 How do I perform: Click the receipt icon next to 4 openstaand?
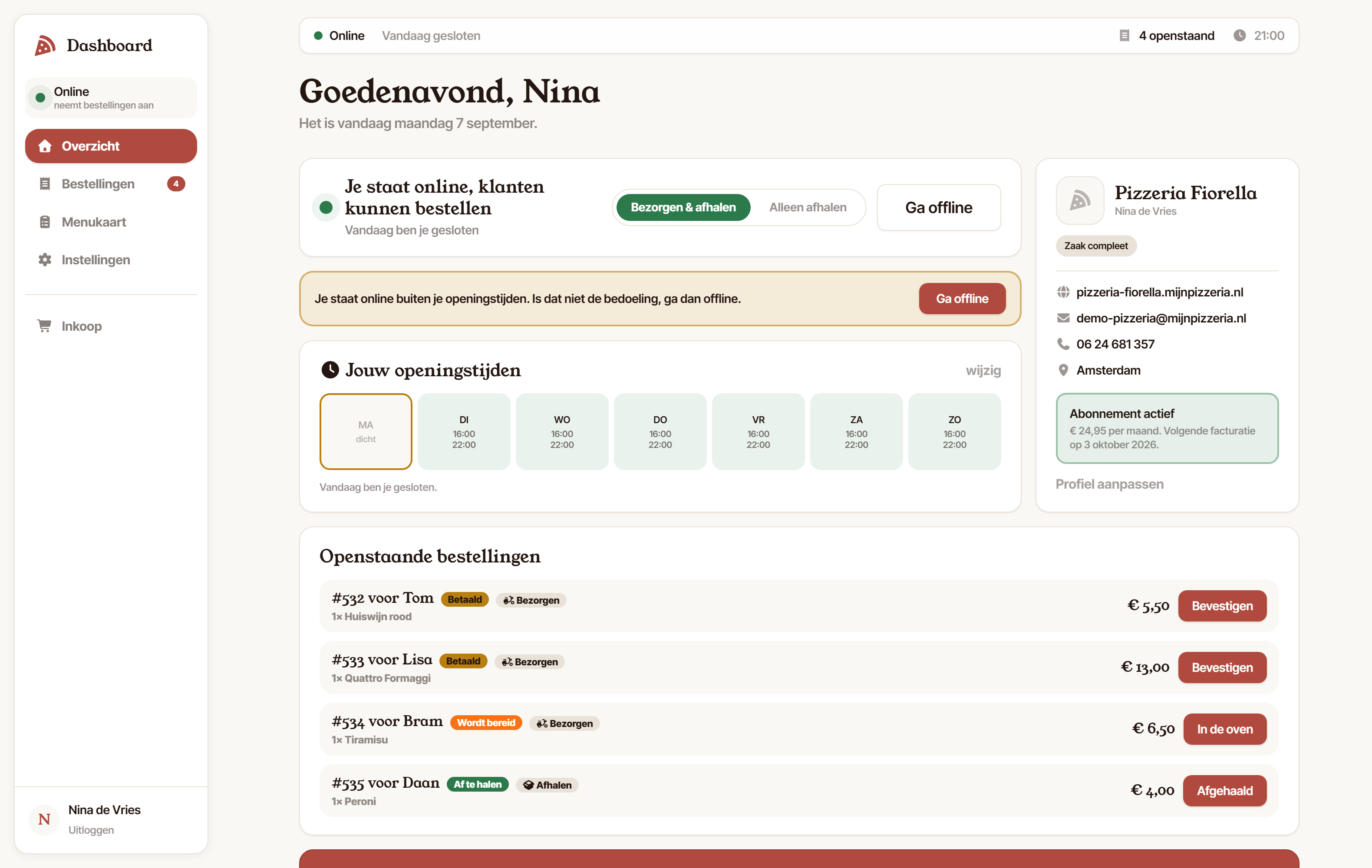click(x=1124, y=36)
